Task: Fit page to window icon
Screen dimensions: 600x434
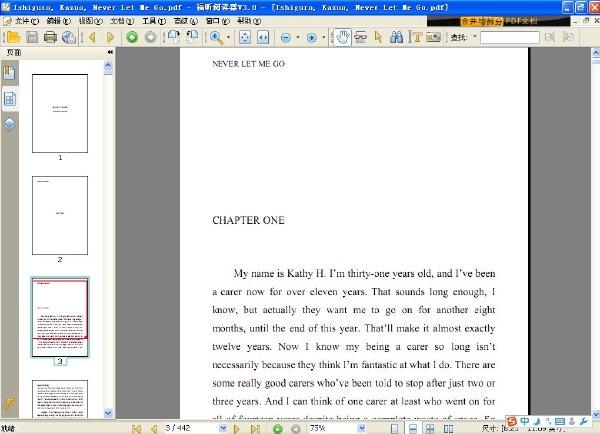Action: point(245,37)
